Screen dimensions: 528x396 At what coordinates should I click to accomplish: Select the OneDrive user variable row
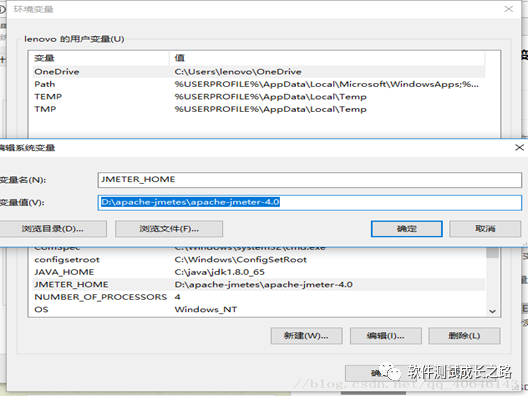[259, 72]
